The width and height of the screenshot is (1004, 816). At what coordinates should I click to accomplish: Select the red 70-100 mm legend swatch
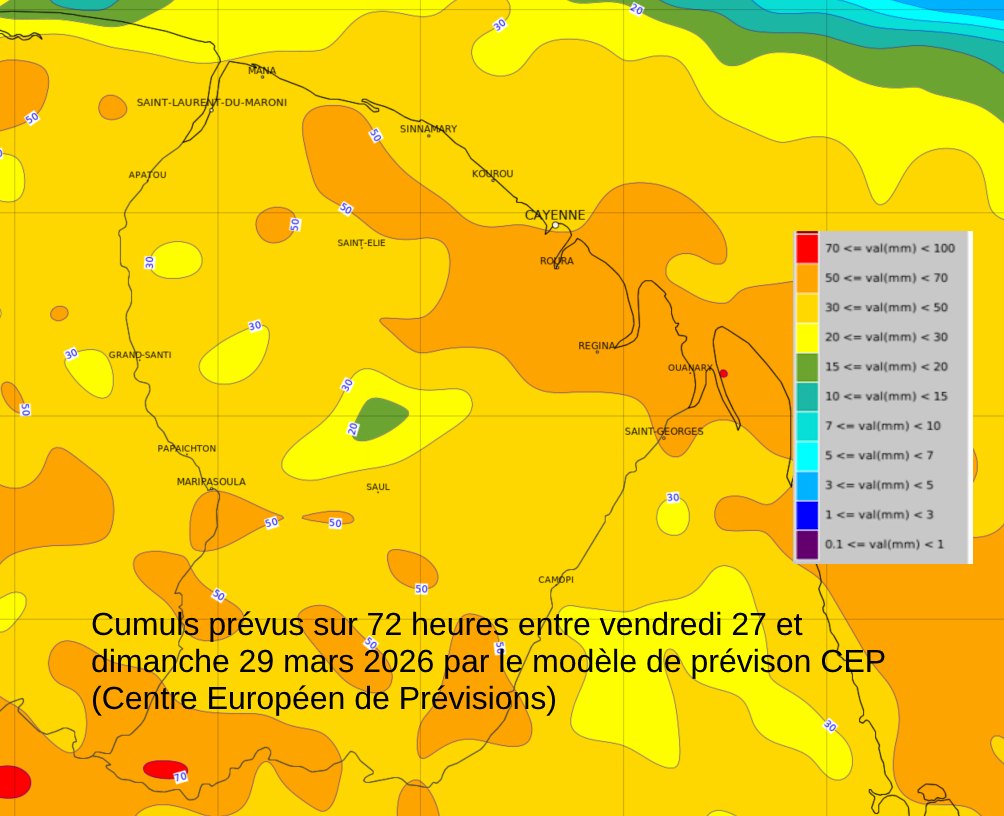pyautogui.click(x=807, y=248)
